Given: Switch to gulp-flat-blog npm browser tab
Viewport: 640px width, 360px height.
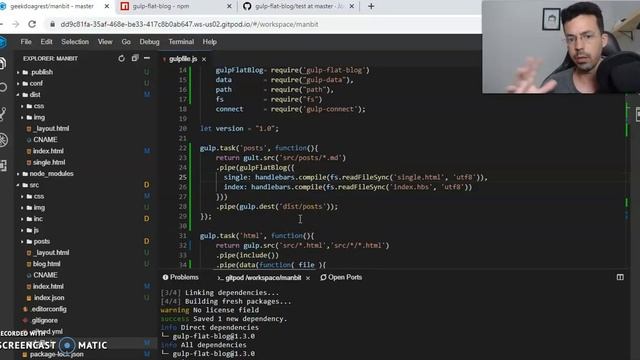Looking at the screenshot, I should pyautogui.click(x=161, y=6).
